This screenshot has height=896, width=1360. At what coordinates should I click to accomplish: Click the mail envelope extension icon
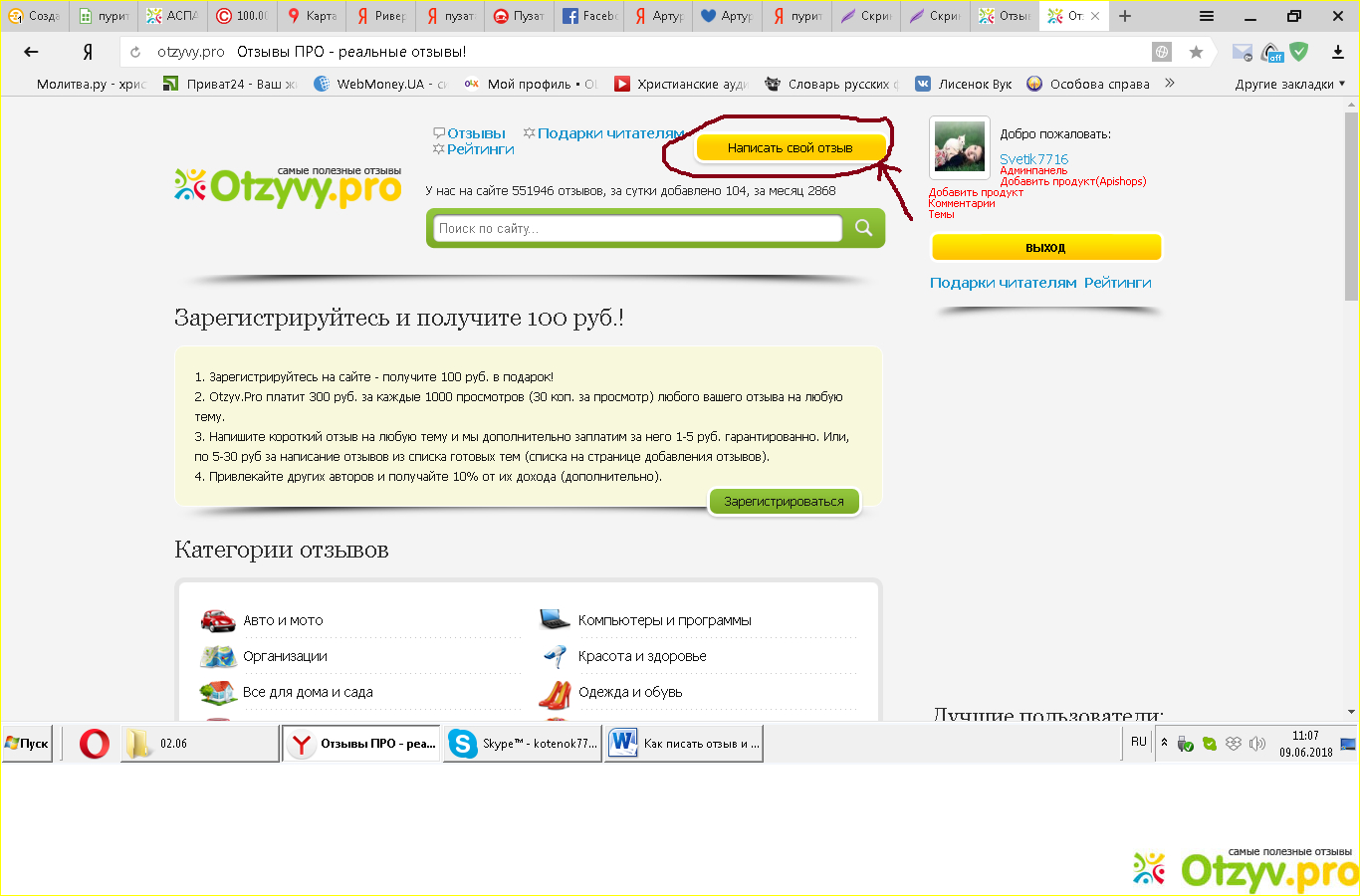coord(1242,52)
